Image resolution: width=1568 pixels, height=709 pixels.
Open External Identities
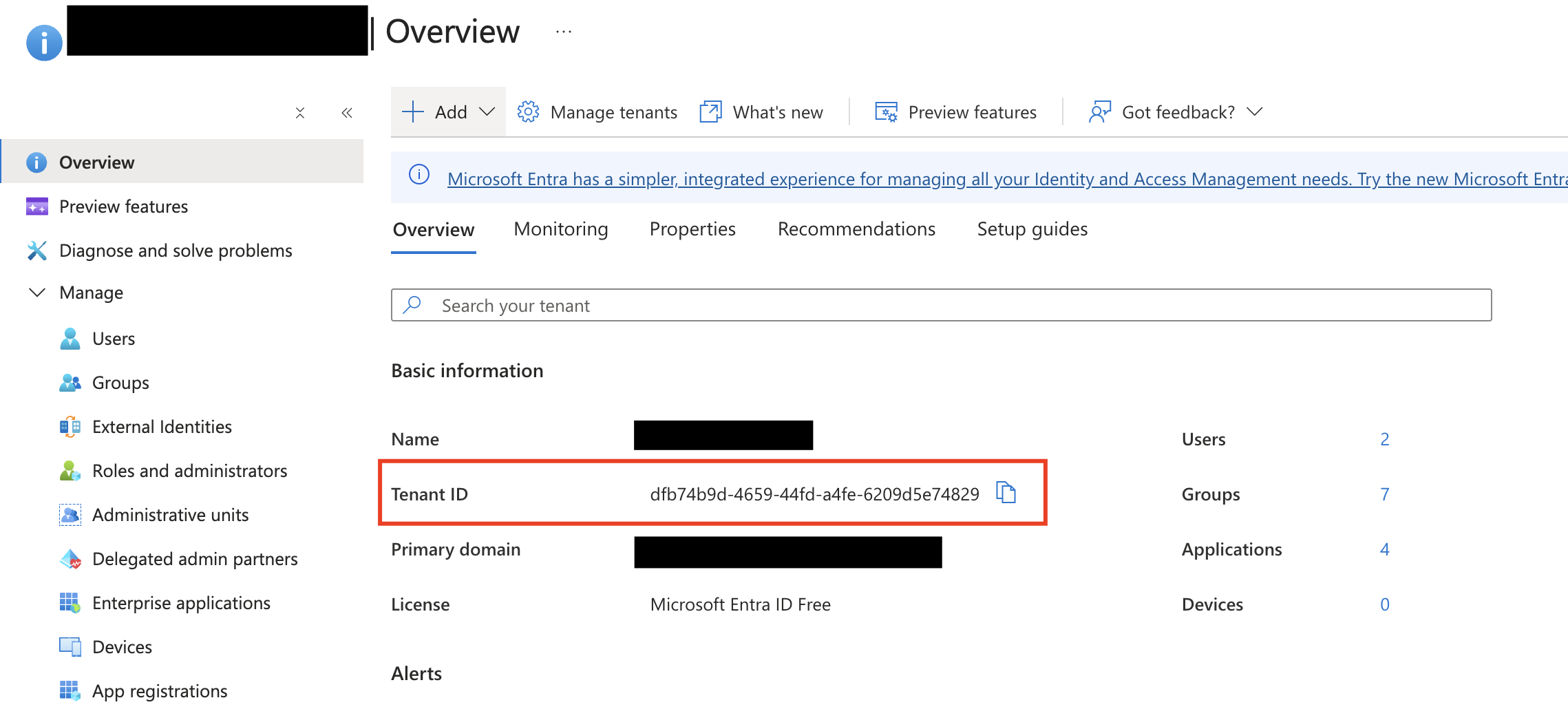point(162,427)
